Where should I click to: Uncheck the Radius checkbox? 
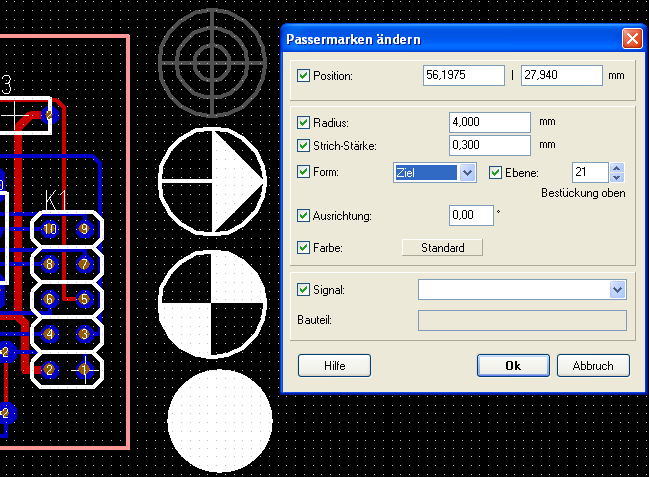click(x=304, y=123)
